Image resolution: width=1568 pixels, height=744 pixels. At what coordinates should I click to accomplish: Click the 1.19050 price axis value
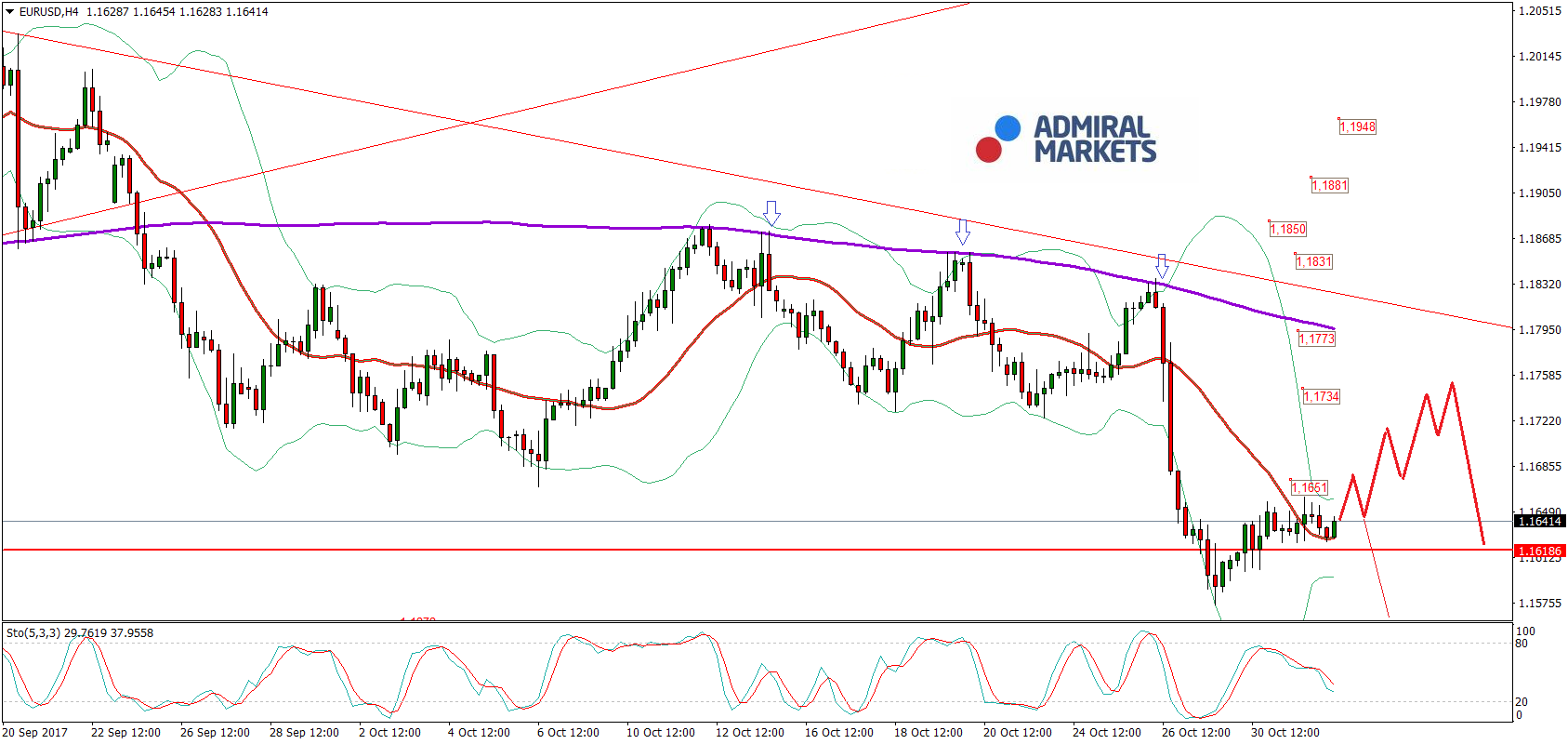(1540, 193)
